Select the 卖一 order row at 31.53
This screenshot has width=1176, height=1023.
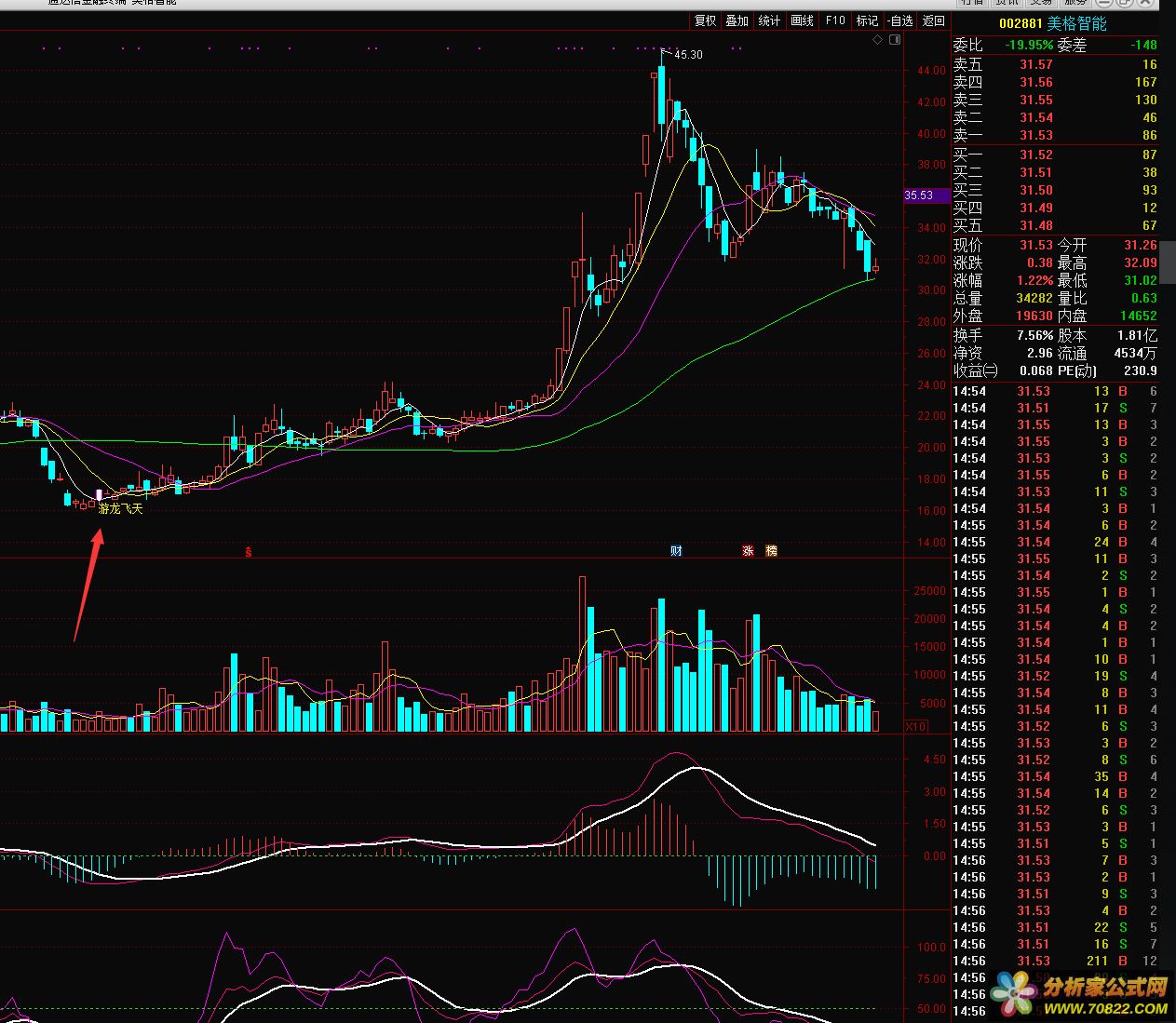1055,135
